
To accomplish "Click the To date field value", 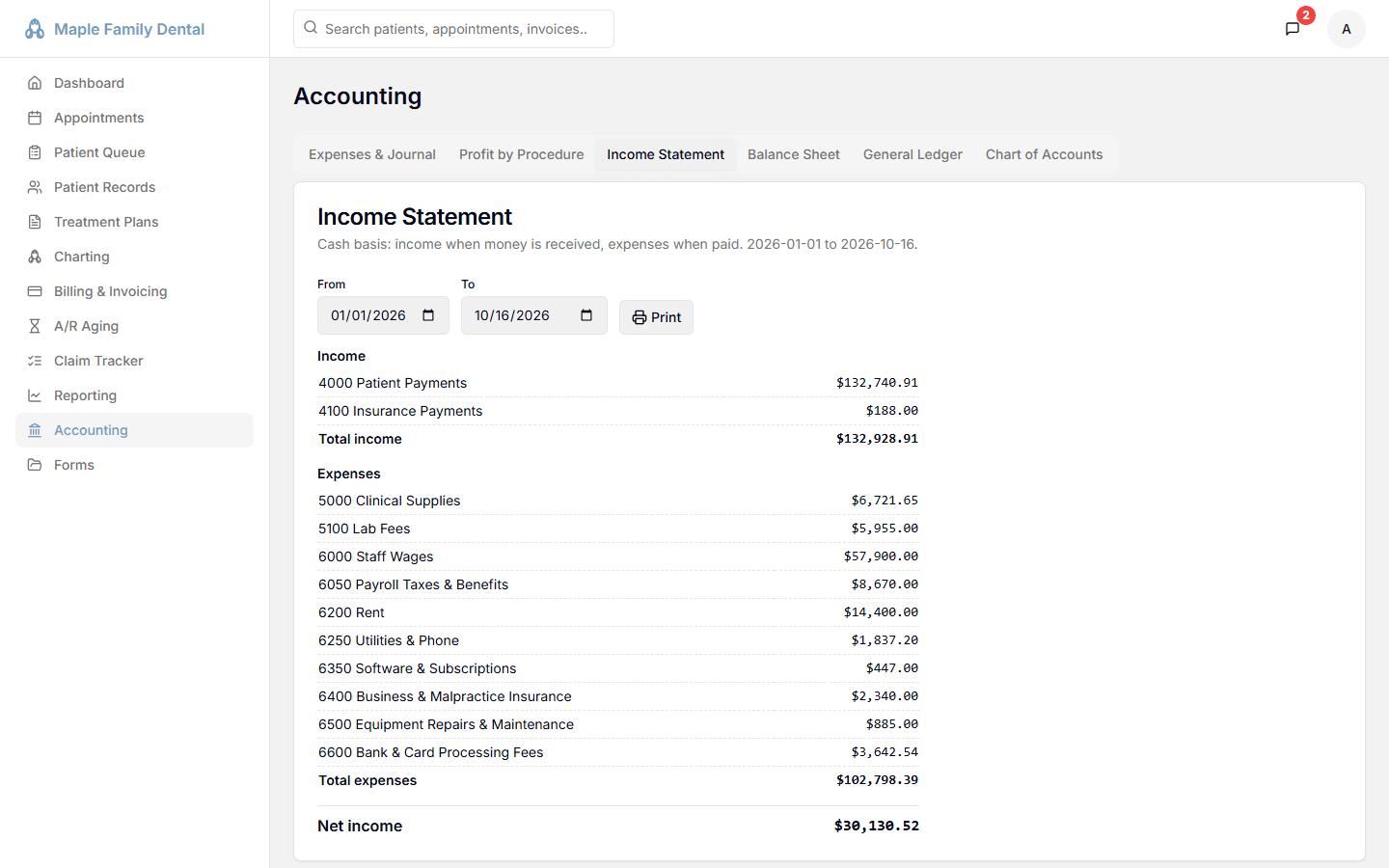I will point(512,315).
